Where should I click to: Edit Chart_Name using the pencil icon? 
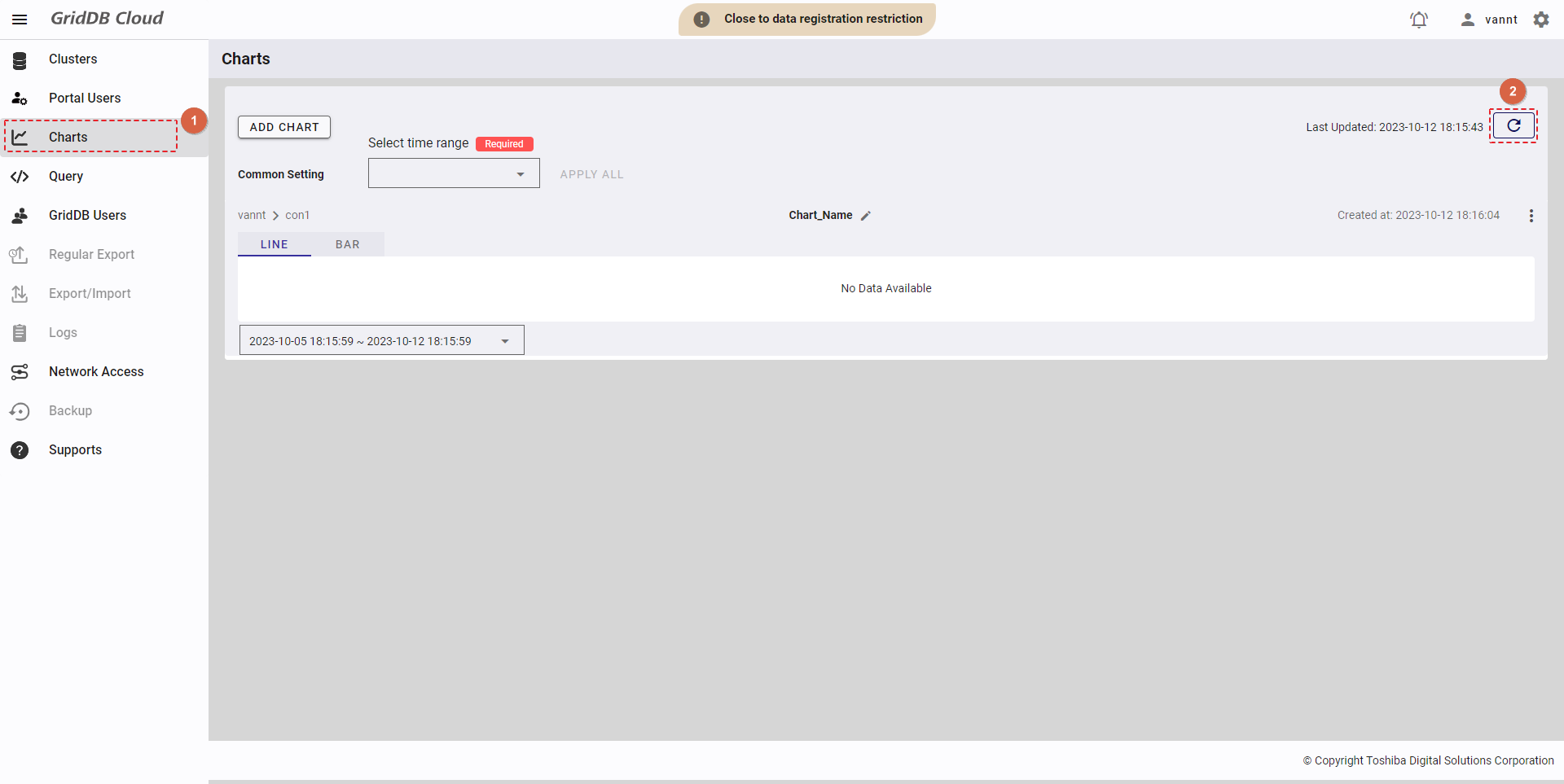(x=866, y=216)
